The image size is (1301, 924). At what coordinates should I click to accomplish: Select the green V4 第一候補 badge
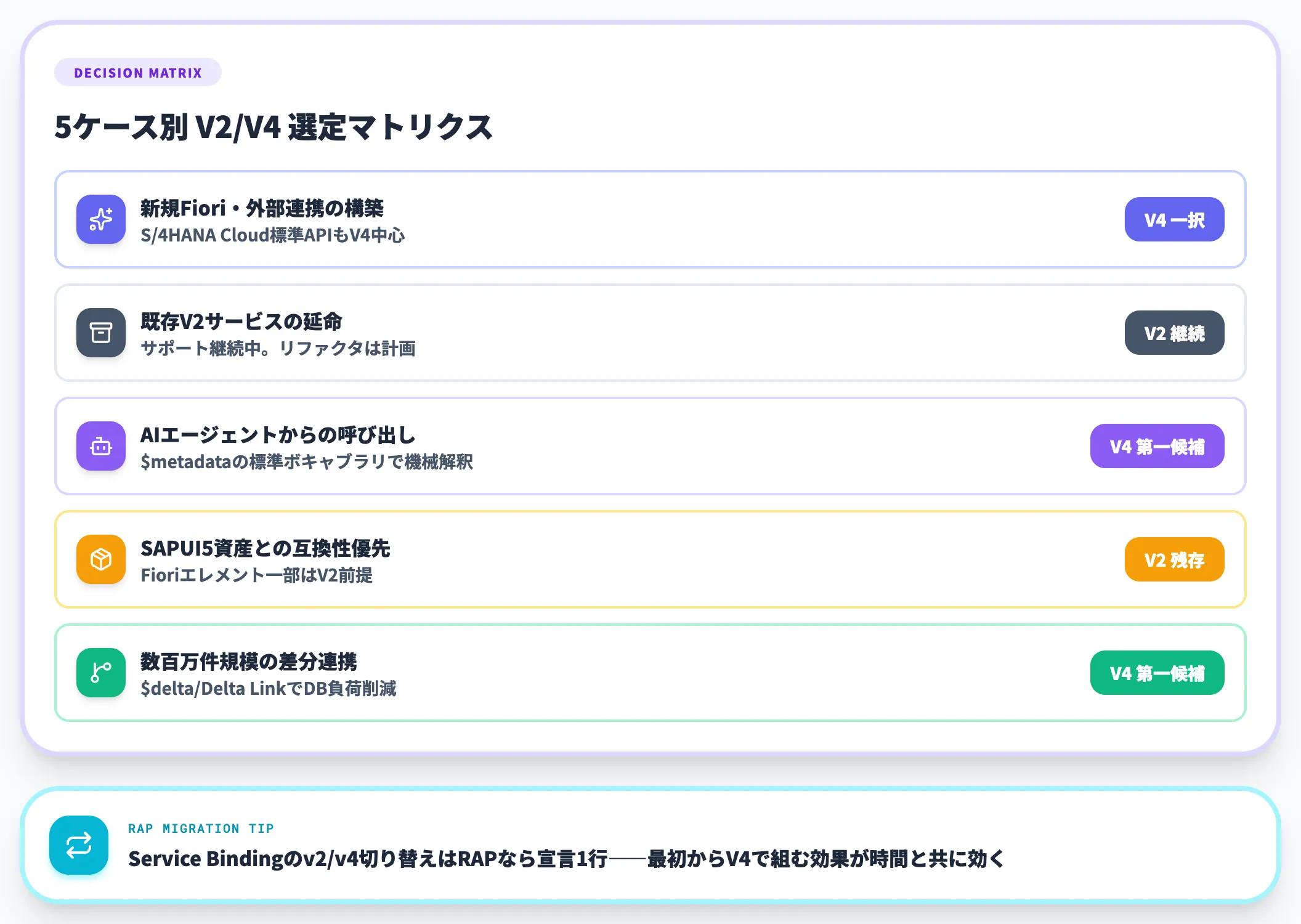[1157, 673]
